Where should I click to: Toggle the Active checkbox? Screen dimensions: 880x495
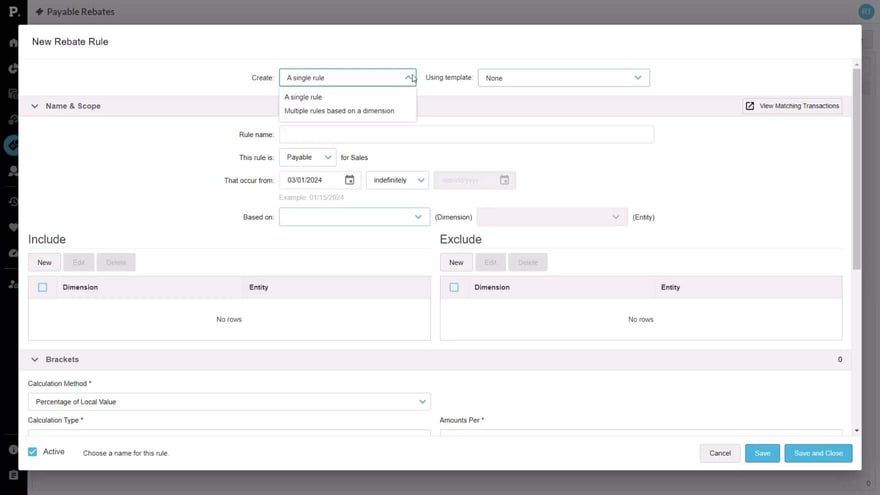click(33, 452)
